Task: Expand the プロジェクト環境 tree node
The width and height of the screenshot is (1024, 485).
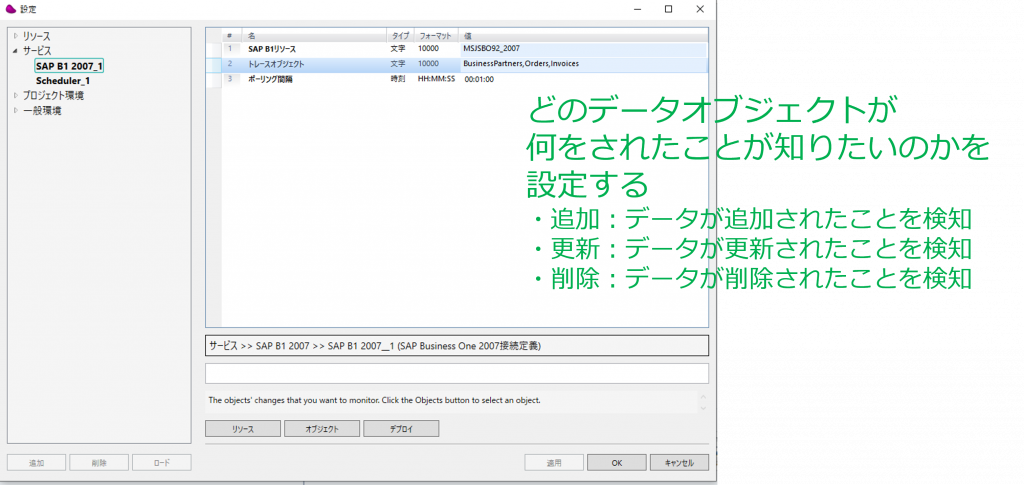Action: [15, 96]
